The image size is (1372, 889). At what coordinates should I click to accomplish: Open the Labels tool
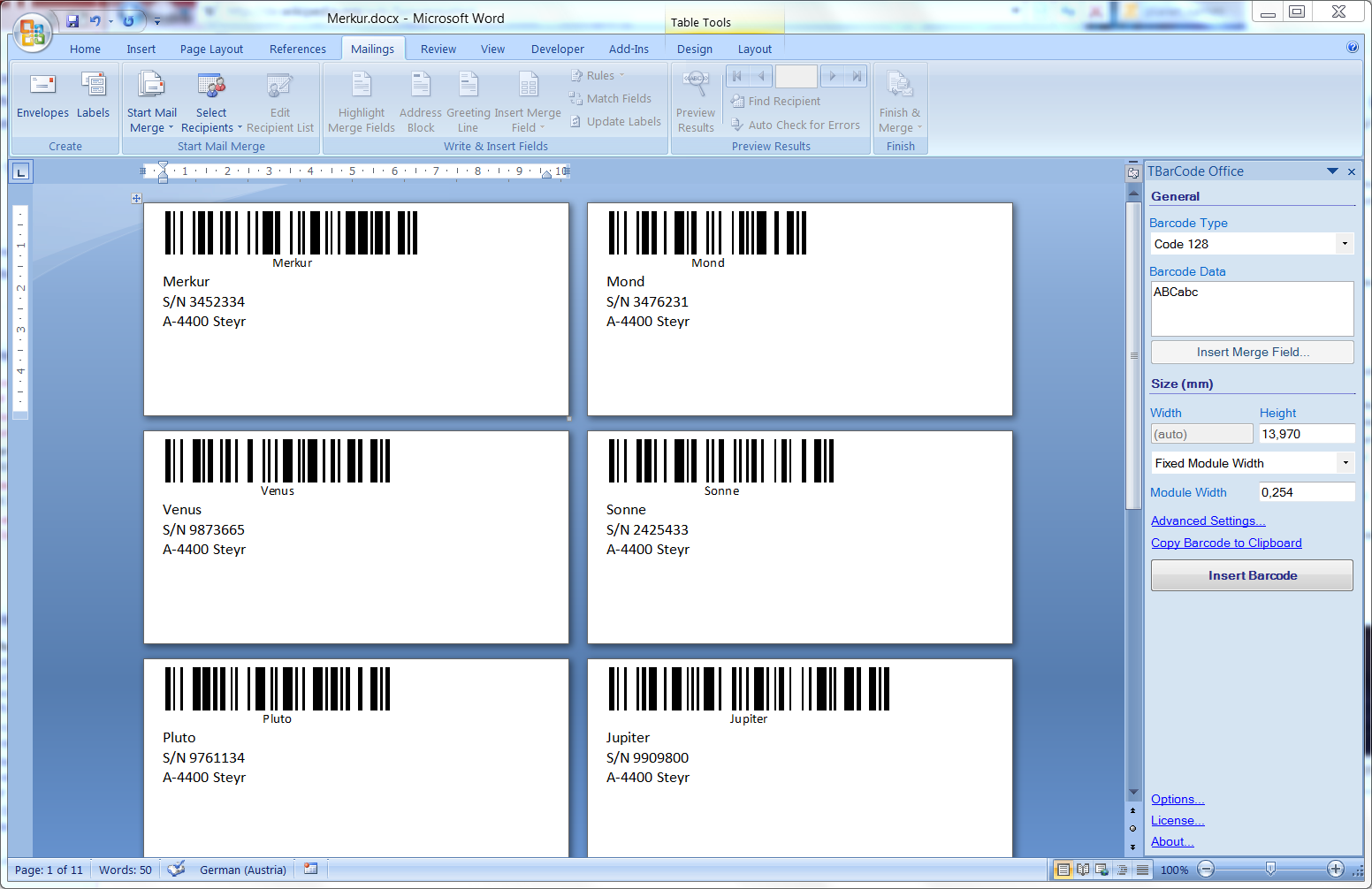pyautogui.click(x=93, y=96)
